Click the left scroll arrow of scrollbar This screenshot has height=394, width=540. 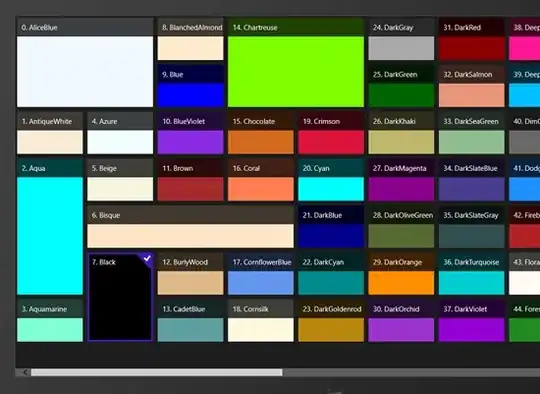tap(25, 372)
